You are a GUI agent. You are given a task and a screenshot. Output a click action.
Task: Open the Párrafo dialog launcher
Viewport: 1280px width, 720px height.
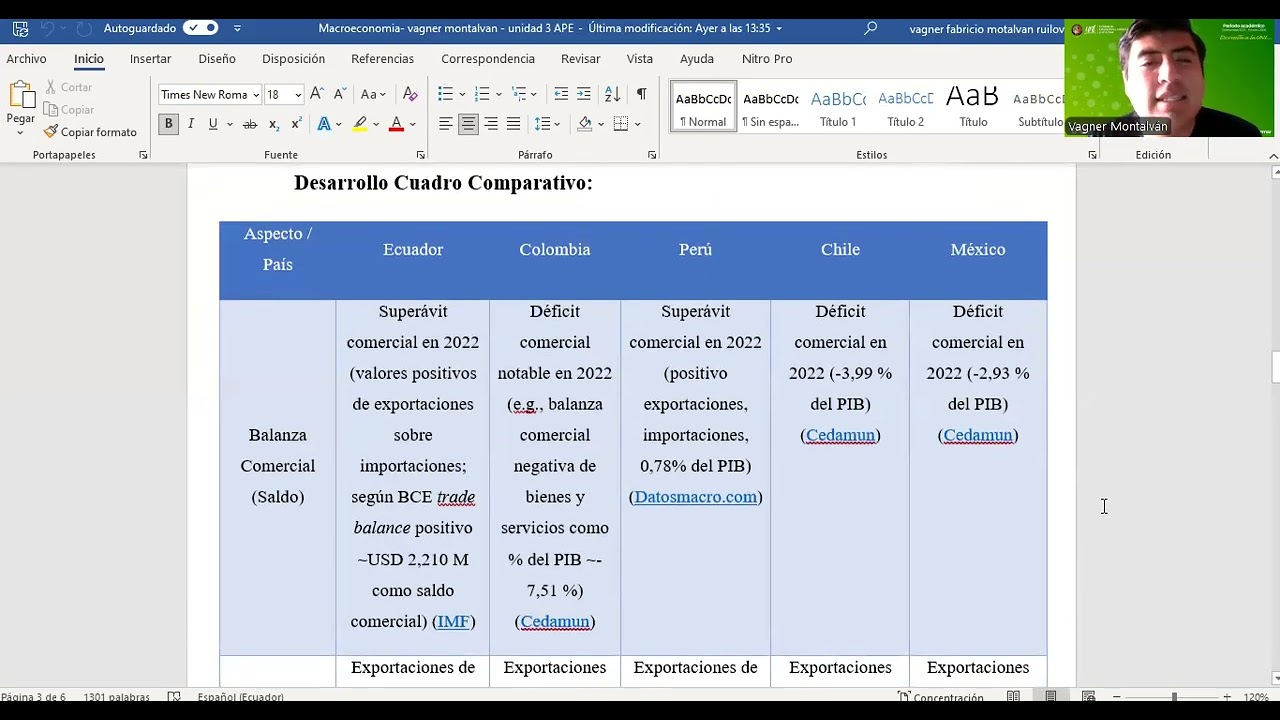point(652,155)
